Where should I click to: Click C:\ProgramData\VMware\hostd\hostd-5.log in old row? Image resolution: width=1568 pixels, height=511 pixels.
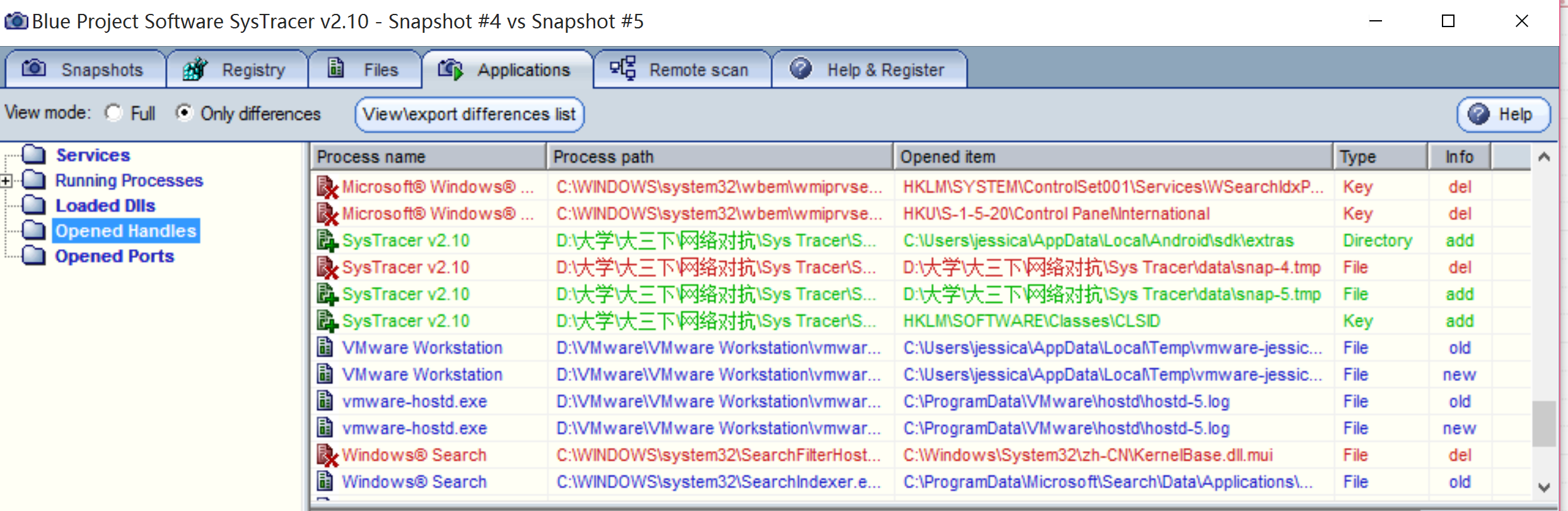tap(1066, 401)
